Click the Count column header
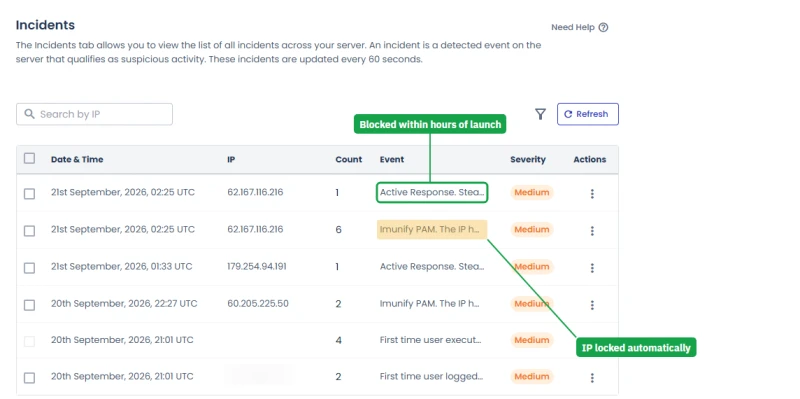The image size is (800, 399). tap(348, 159)
